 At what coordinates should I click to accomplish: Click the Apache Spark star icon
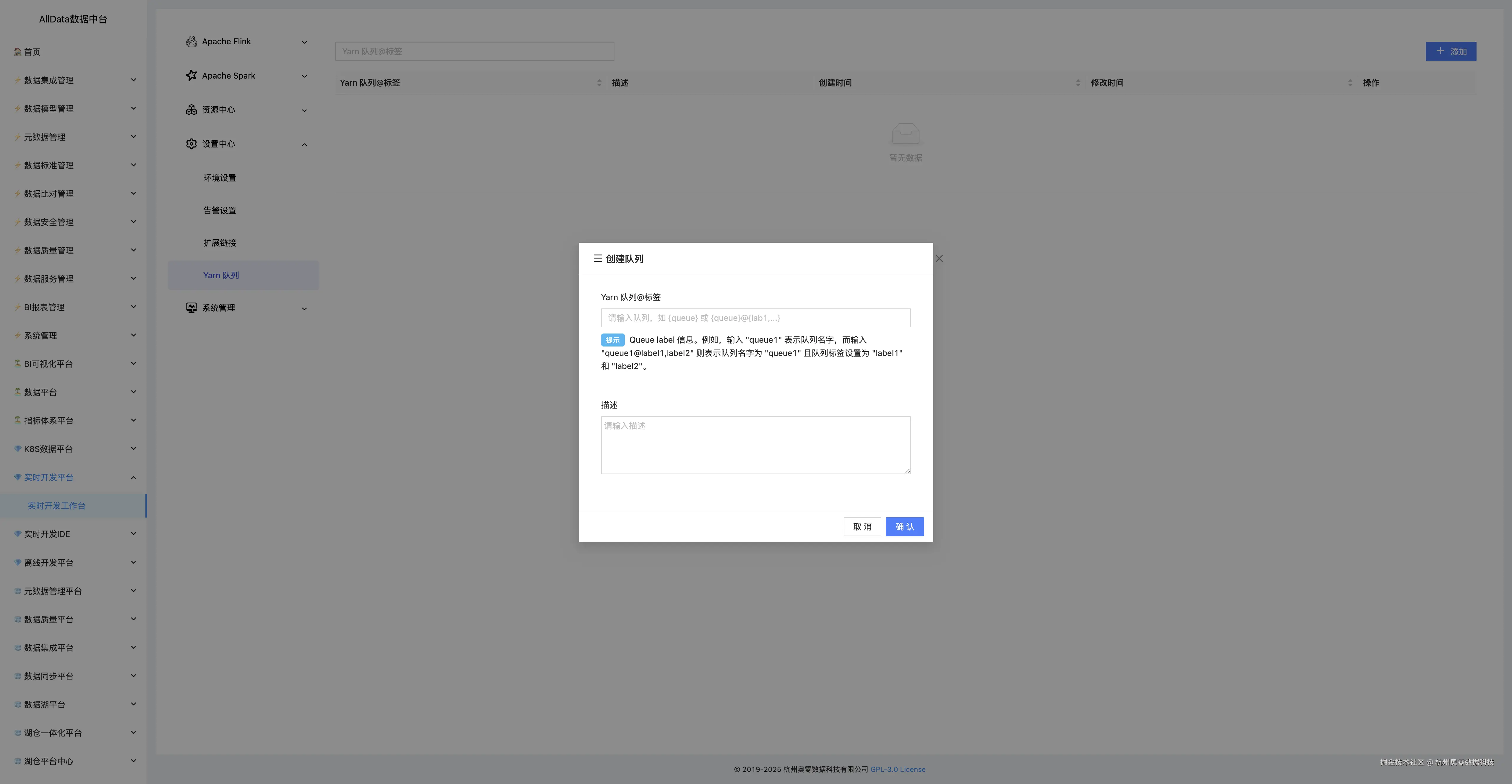[191, 75]
